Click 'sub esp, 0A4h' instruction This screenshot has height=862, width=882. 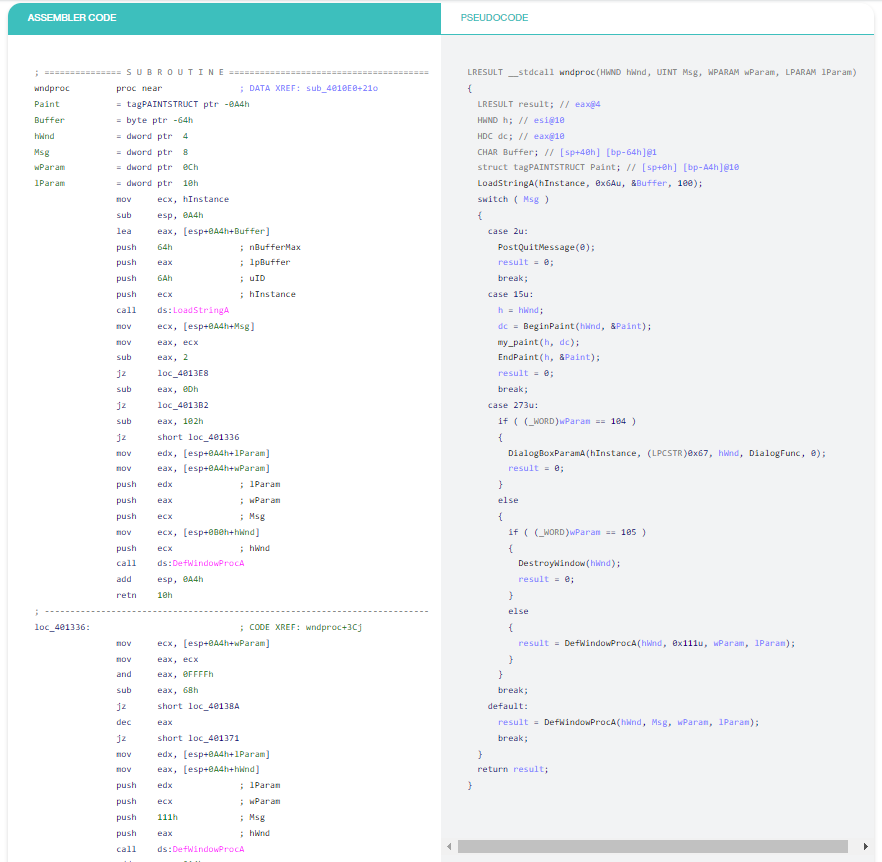[x=160, y=215]
